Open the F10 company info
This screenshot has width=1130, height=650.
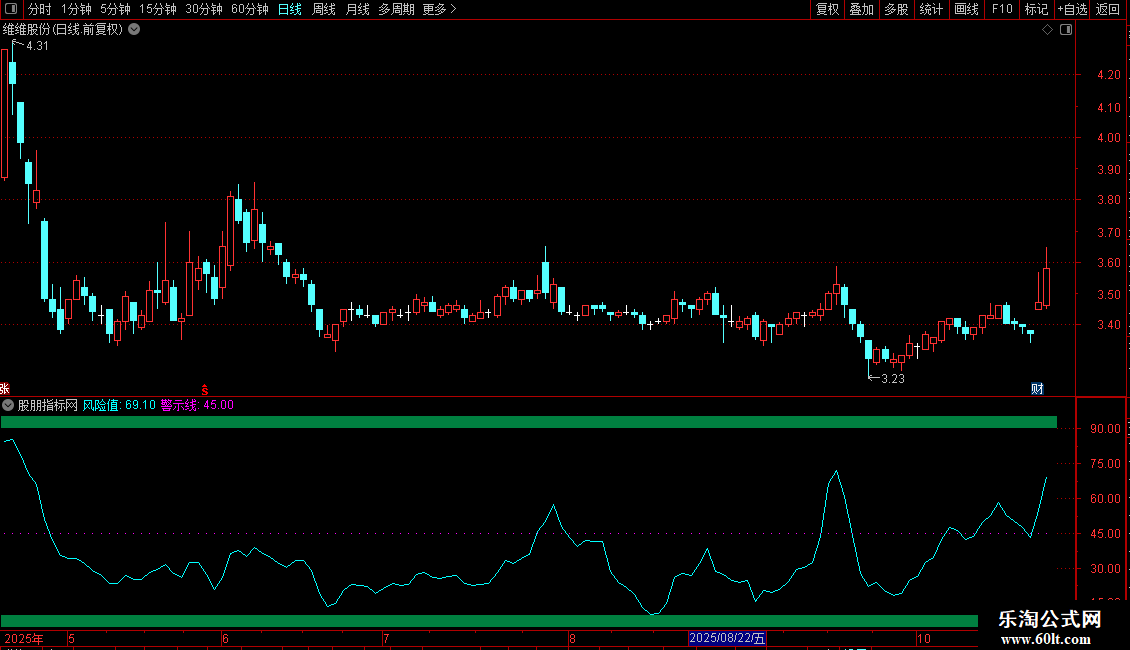[1002, 9]
